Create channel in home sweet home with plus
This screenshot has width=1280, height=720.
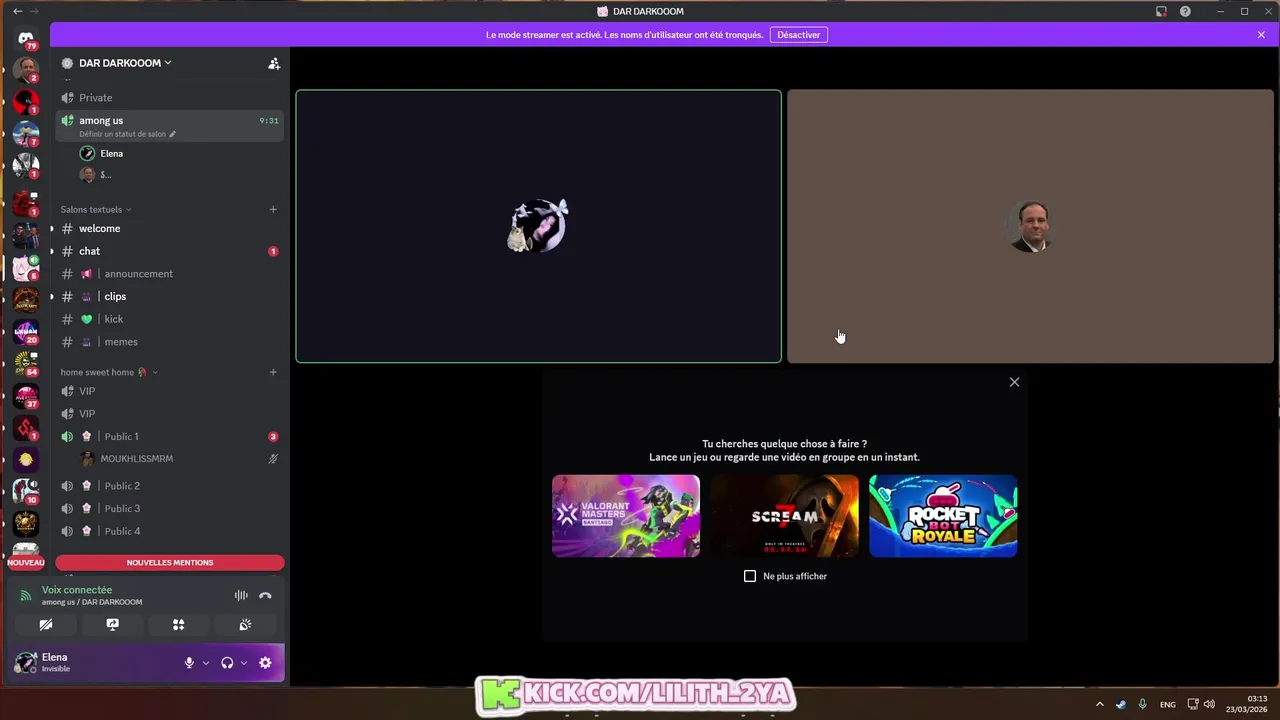pos(273,372)
